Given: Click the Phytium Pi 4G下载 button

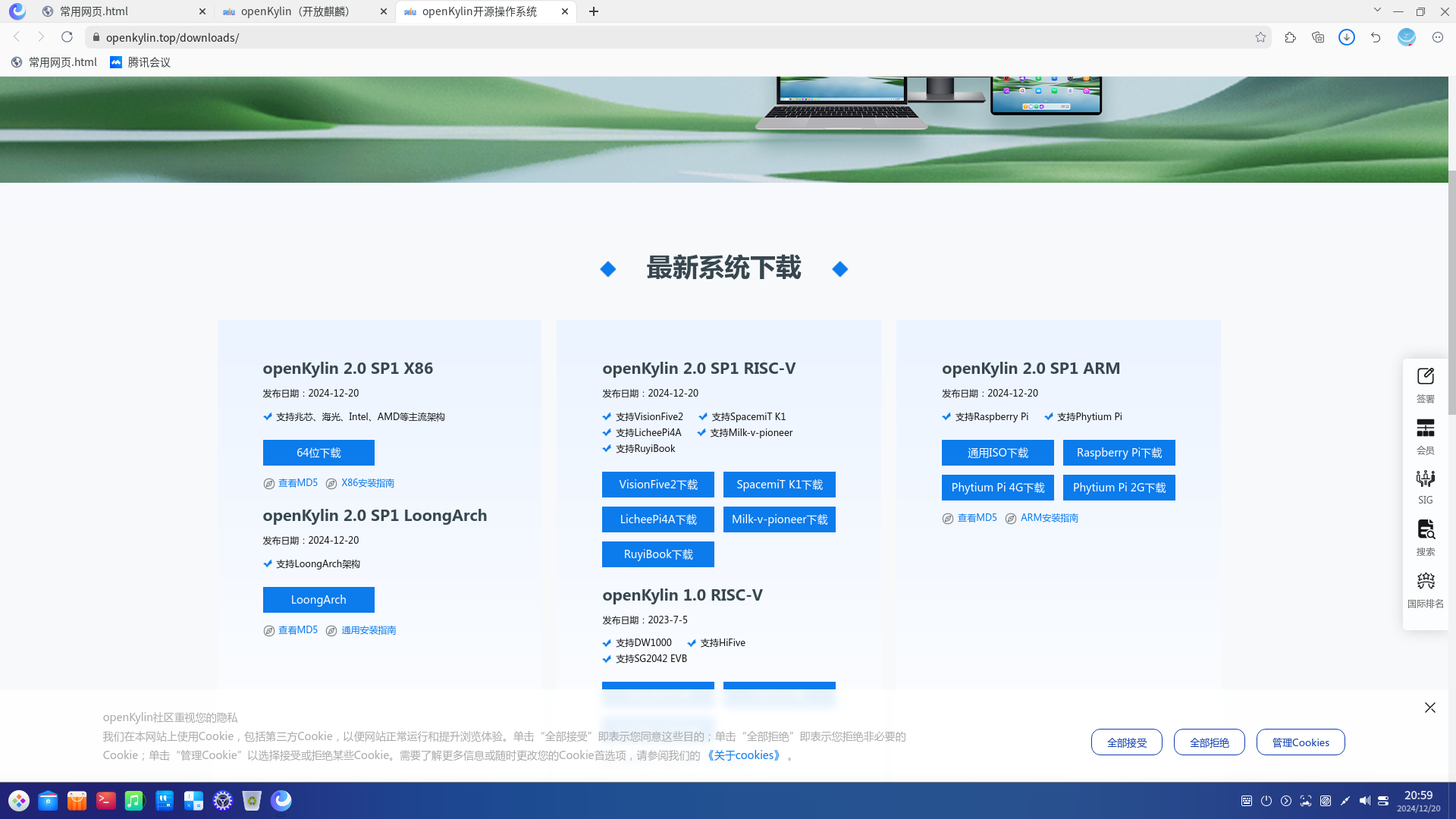Looking at the screenshot, I should 998,488.
